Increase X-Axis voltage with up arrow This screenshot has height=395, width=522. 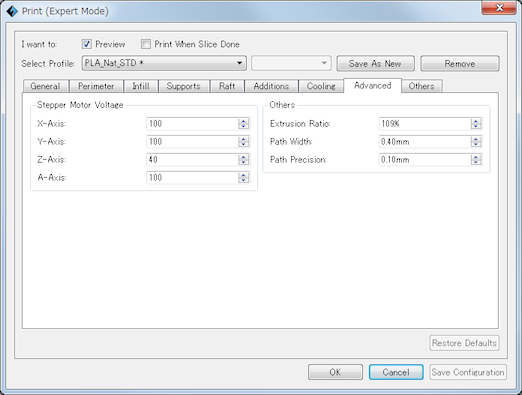tap(244, 121)
